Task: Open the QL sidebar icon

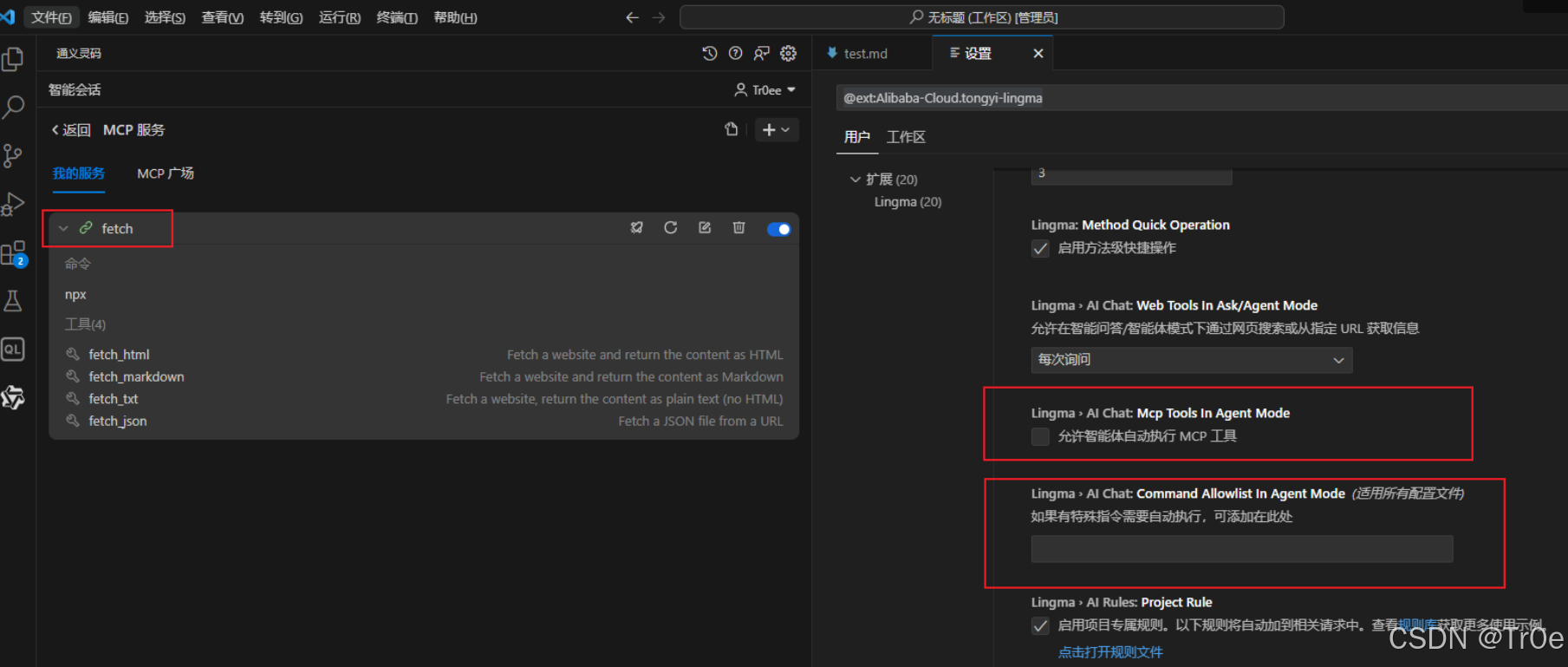Action: [13, 349]
